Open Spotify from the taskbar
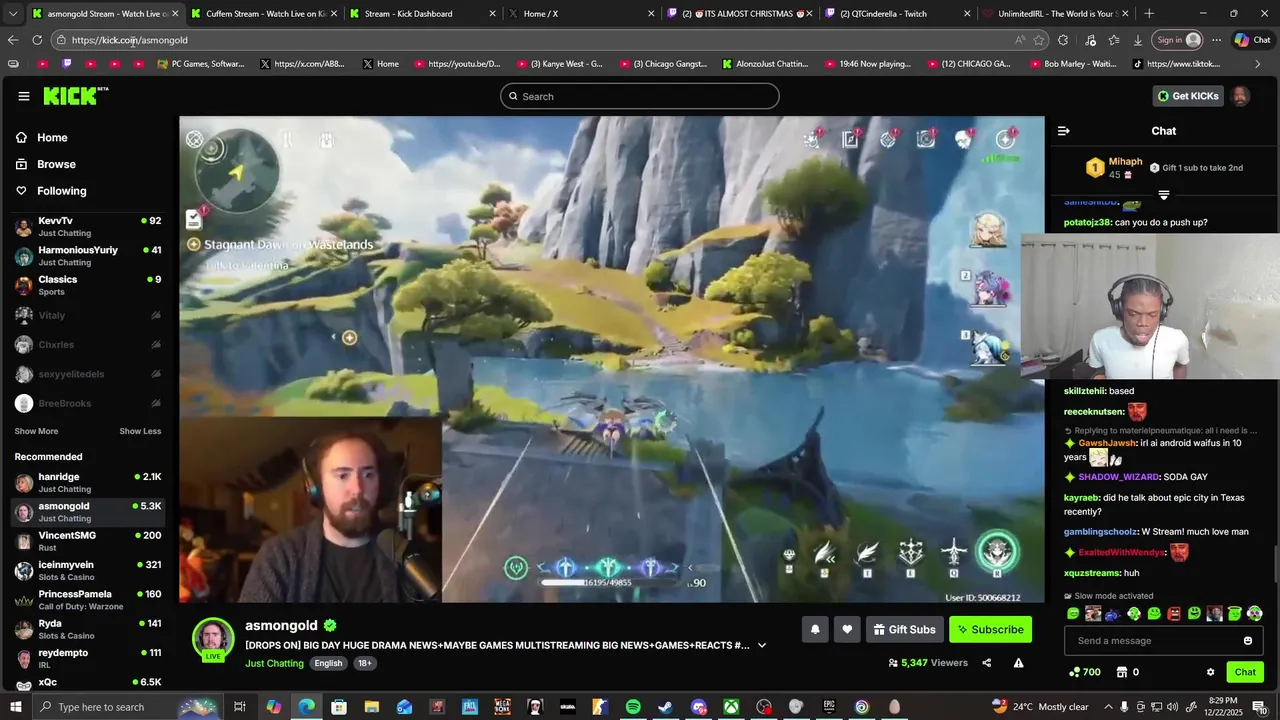1280x720 pixels. coord(633,707)
